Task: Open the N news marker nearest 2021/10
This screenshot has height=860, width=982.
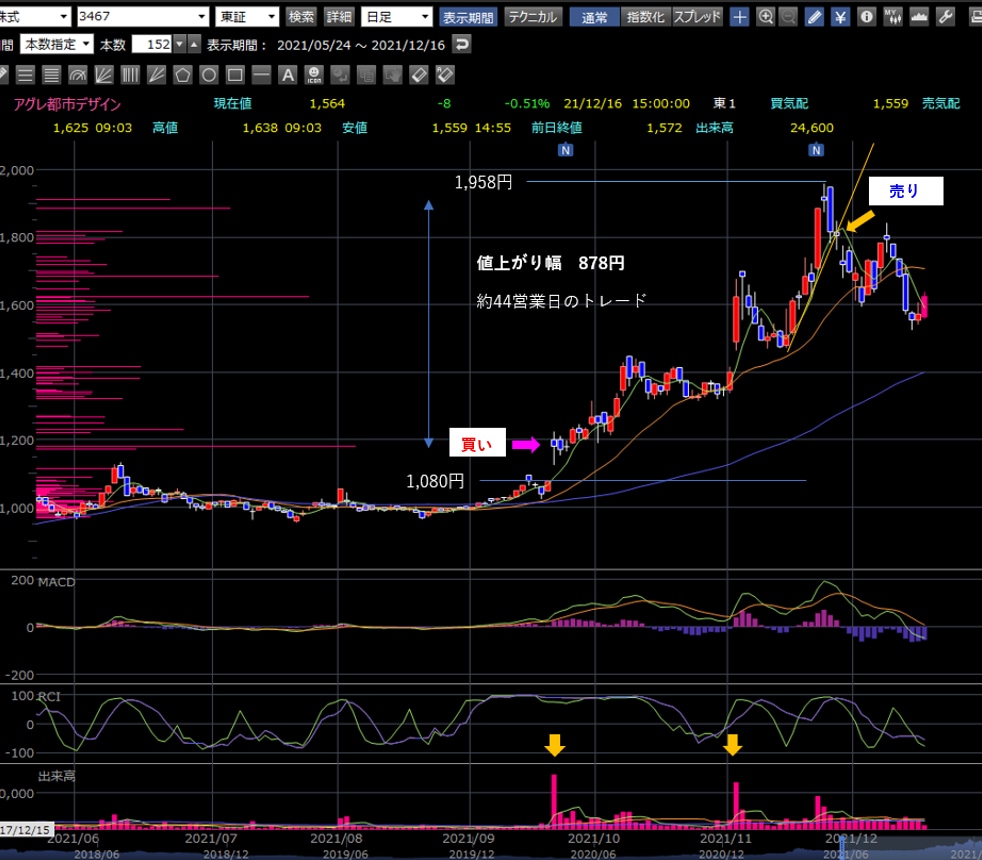Action: pyautogui.click(x=566, y=150)
